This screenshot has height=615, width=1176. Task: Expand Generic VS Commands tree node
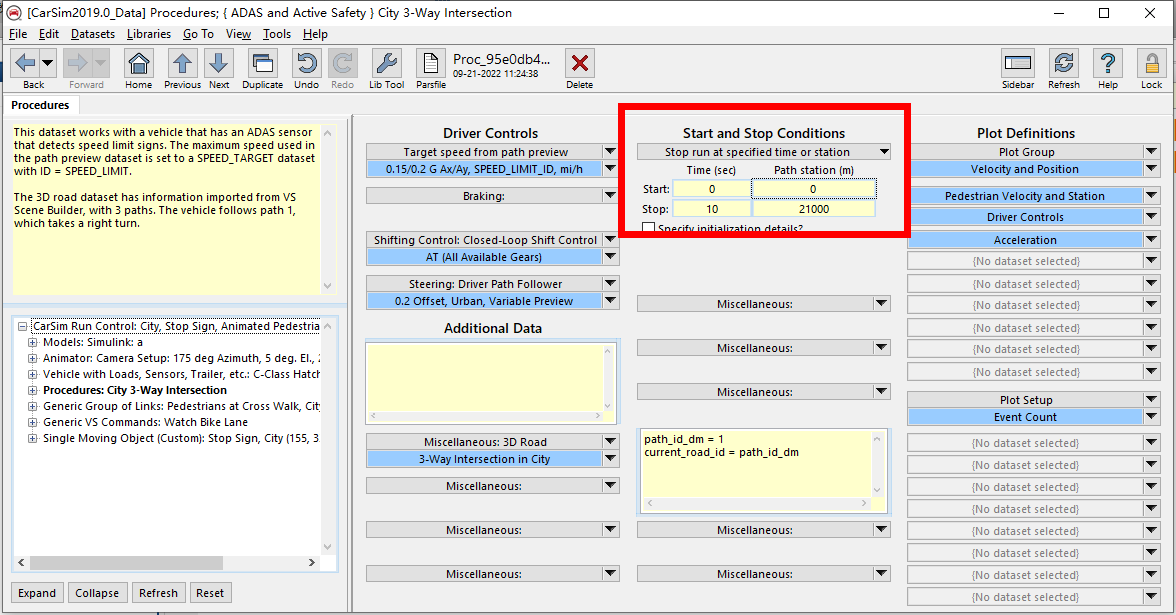[32, 422]
